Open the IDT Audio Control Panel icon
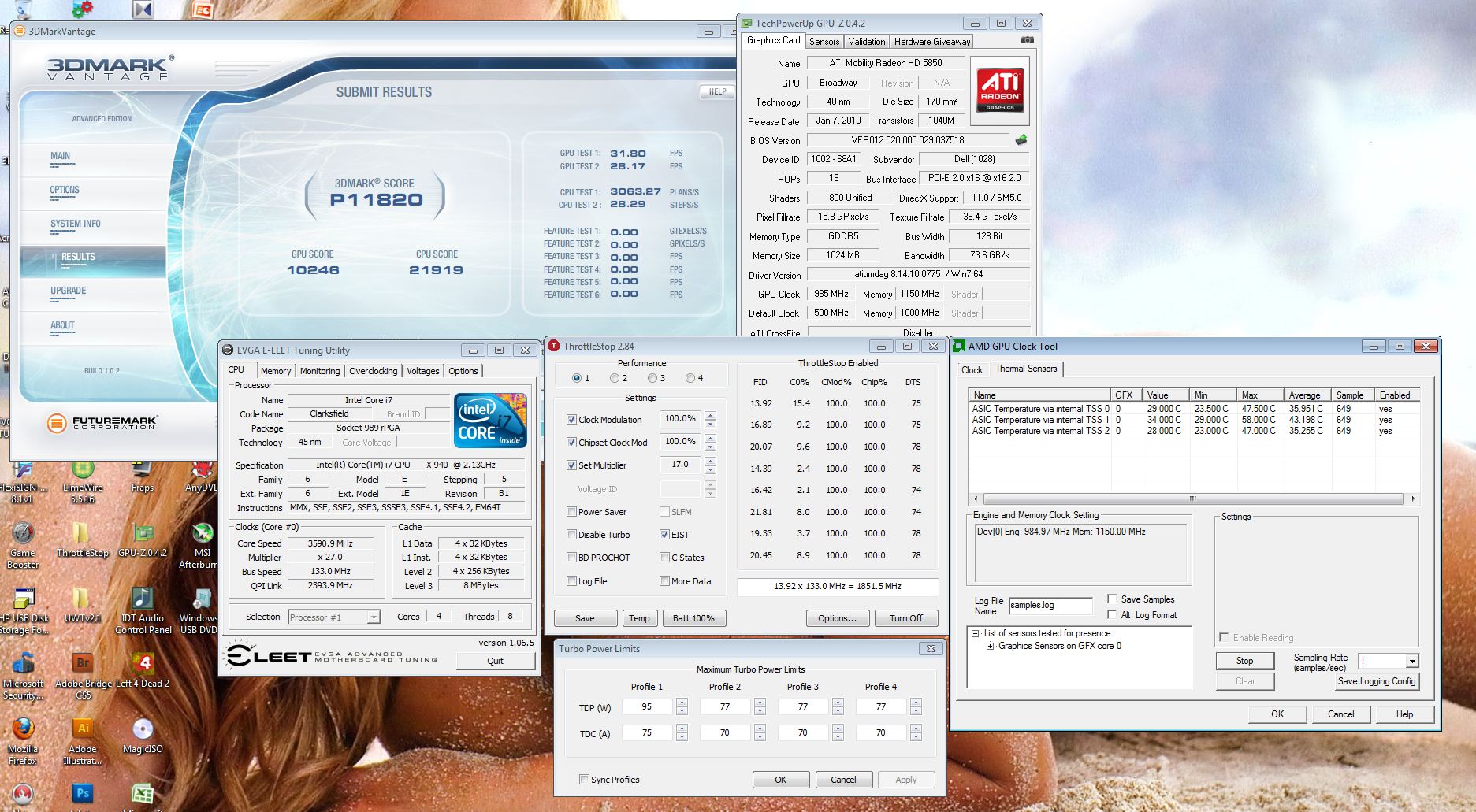This screenshot has width=1476, height=812. (x=143, y=610)
